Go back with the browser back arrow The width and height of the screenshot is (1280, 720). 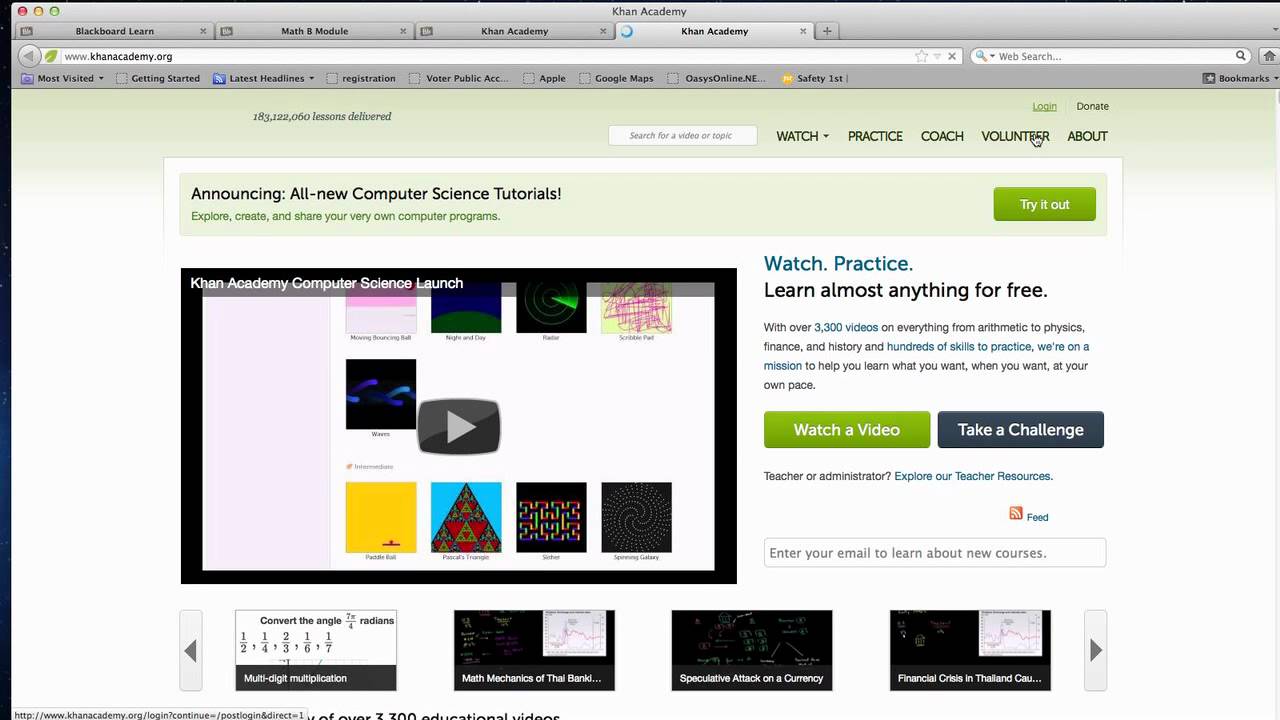point(28,56)
